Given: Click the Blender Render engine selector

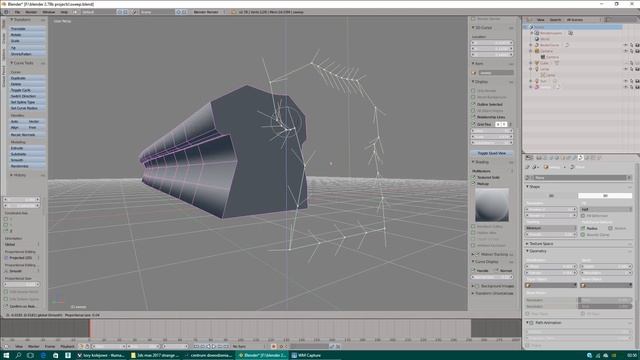Looking at the screenshot, I should click(x=208, y=12).
